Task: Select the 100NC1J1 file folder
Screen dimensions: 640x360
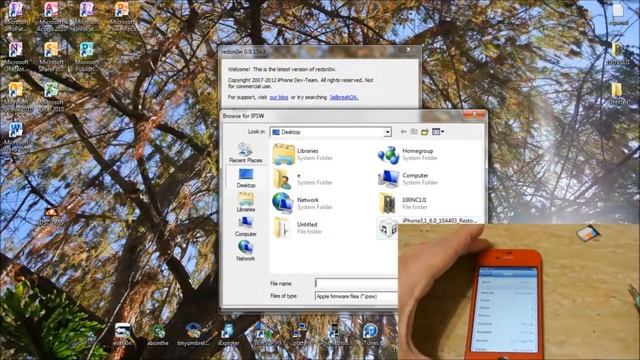Action: click(x=404, y=203)
